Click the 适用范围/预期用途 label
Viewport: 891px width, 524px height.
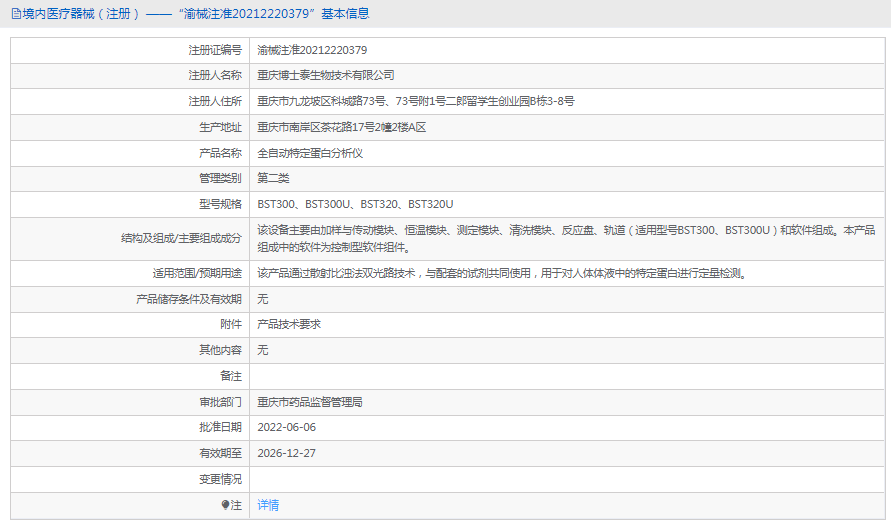coord(197,273)
